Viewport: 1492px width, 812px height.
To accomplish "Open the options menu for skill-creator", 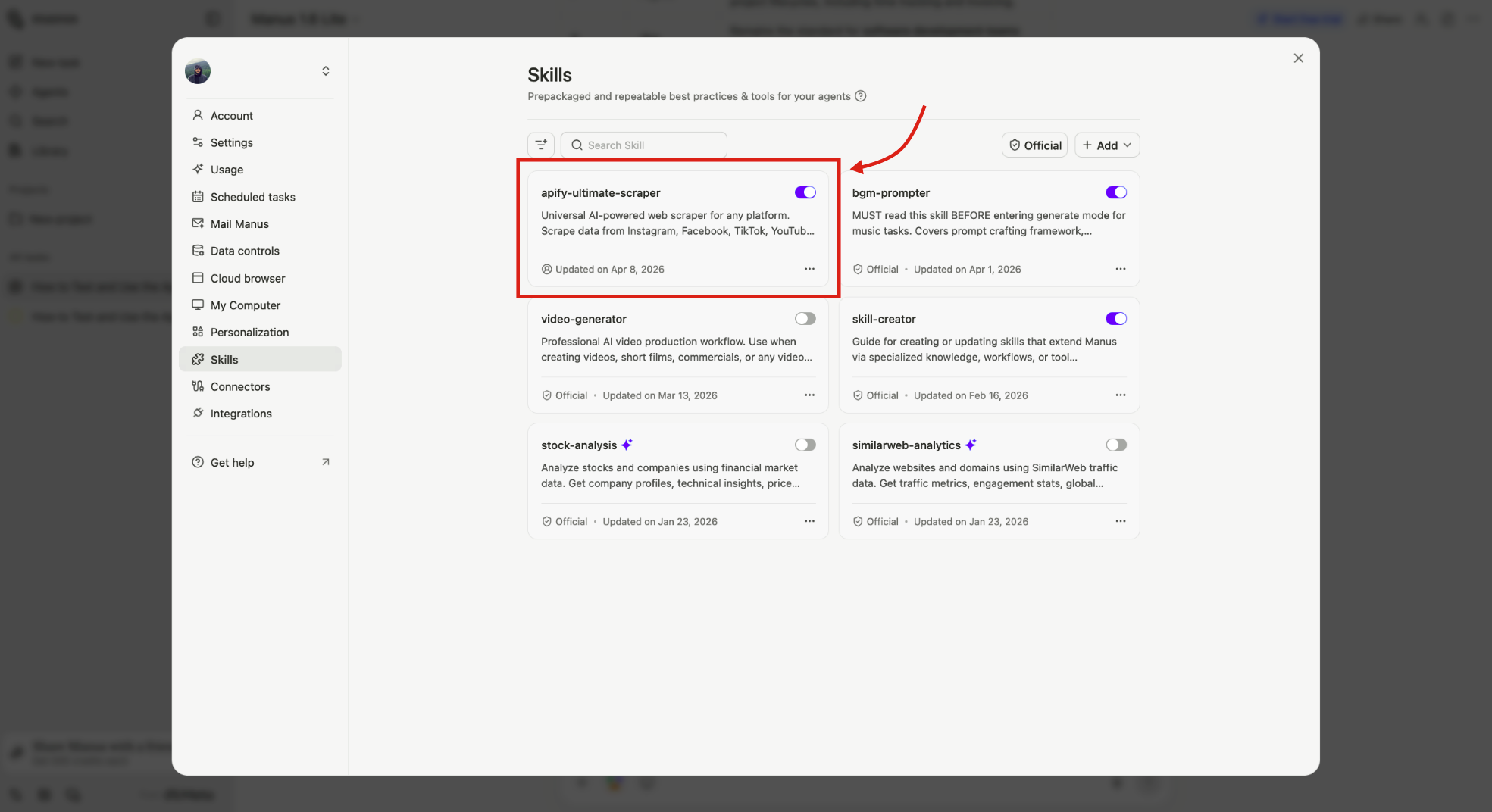I will click(x=1120, y=395).
